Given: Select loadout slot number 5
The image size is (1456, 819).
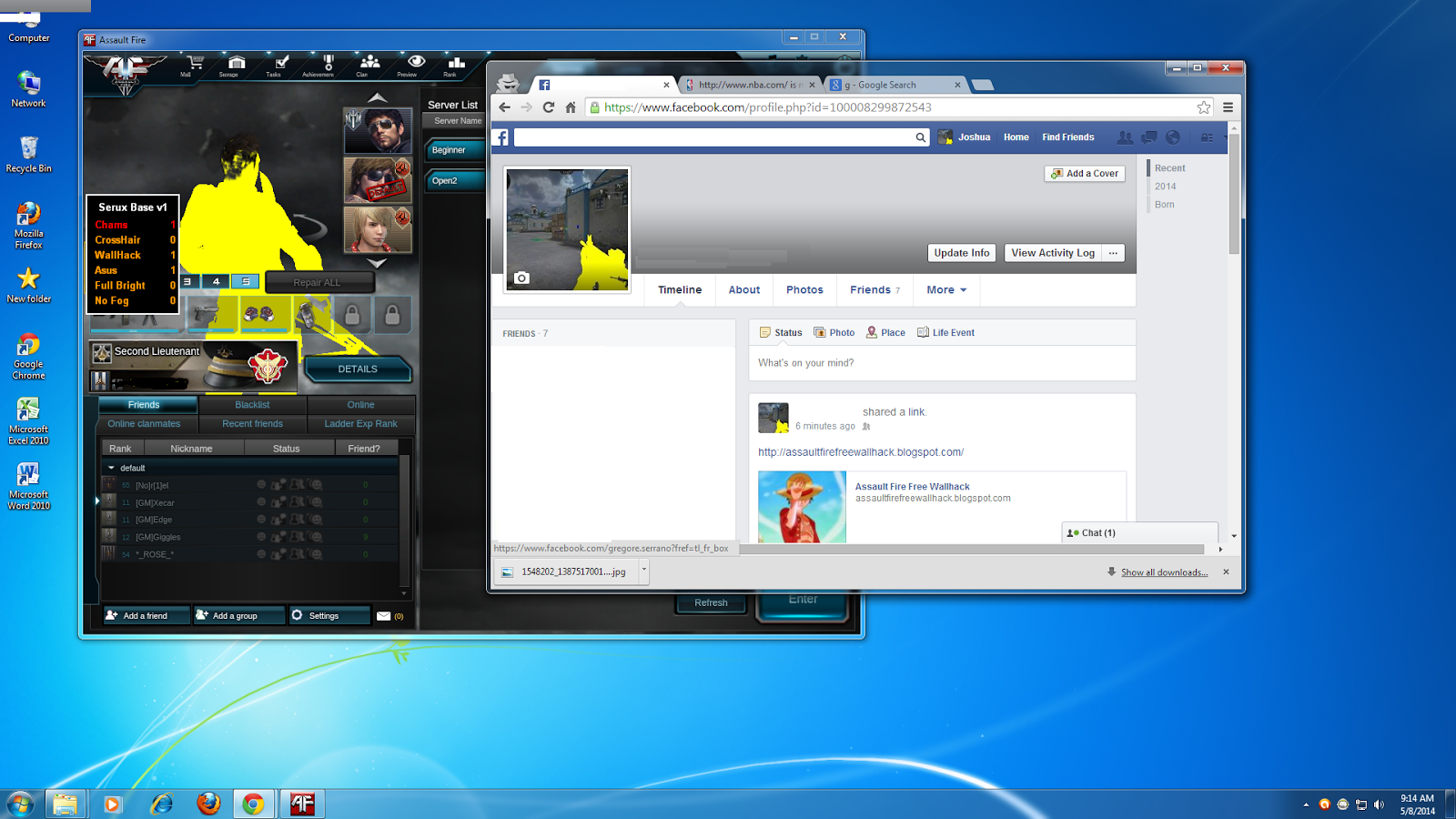Looking at the screenshot, I should [246, 282].
